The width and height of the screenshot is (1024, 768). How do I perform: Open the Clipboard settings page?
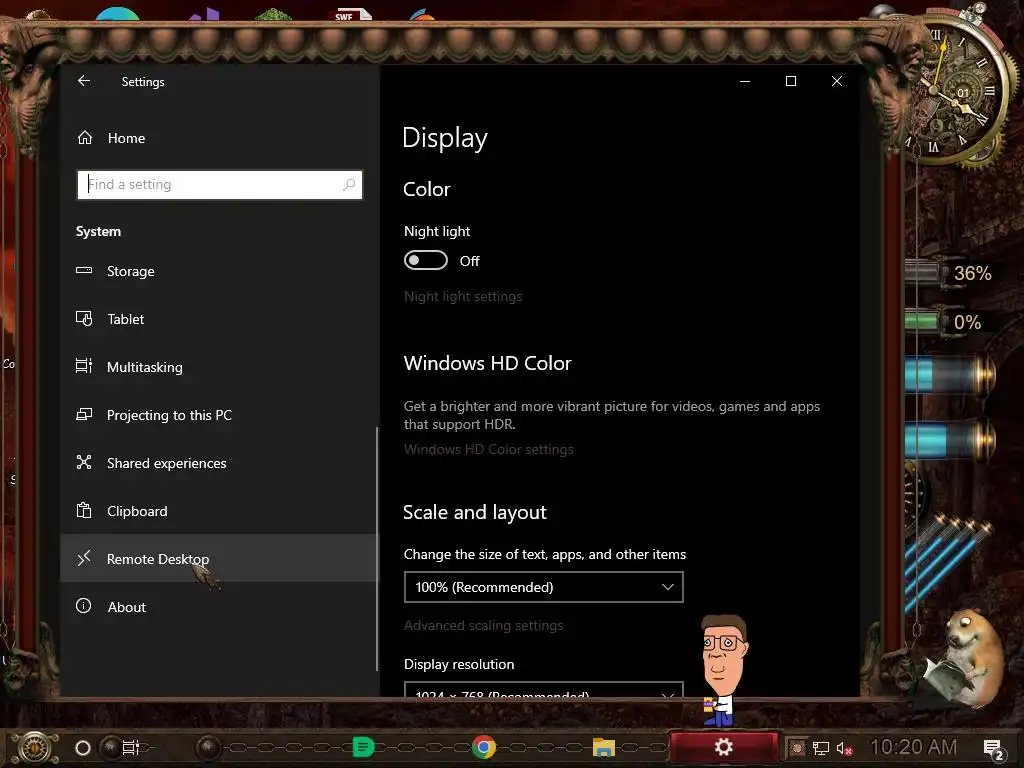pos(219,511)
